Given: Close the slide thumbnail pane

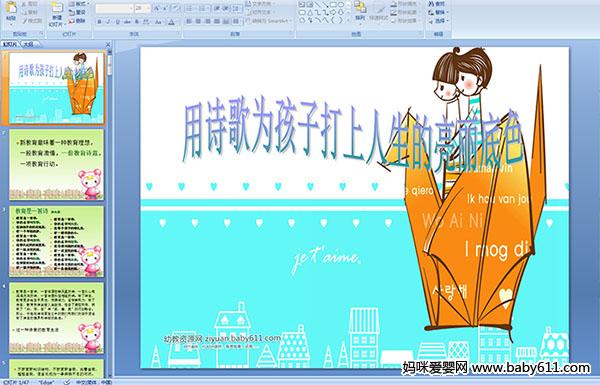Looking at the screenshot, I should (108, 44).
